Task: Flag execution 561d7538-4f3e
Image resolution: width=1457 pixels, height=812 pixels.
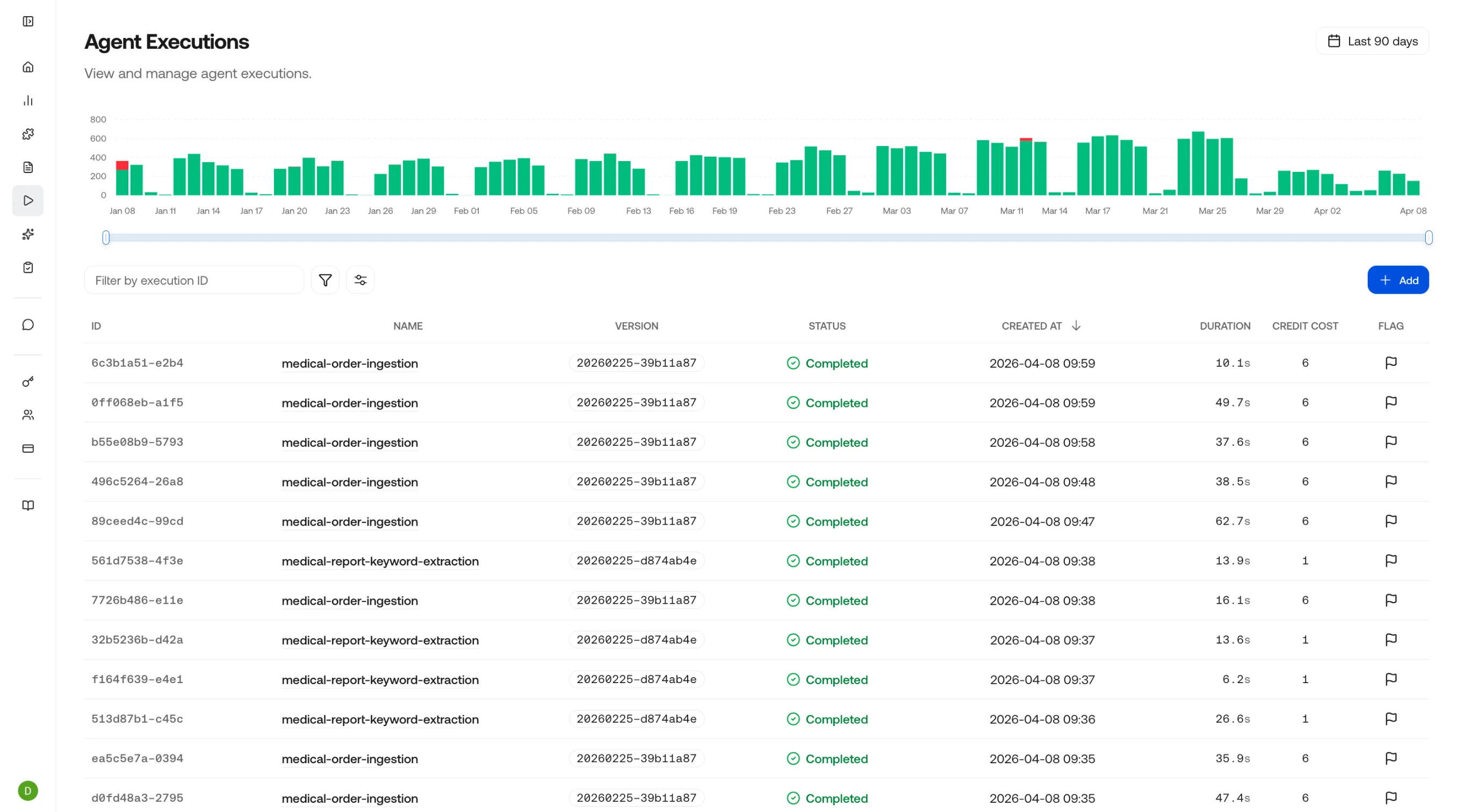Action: click(x=1391, y=561)
